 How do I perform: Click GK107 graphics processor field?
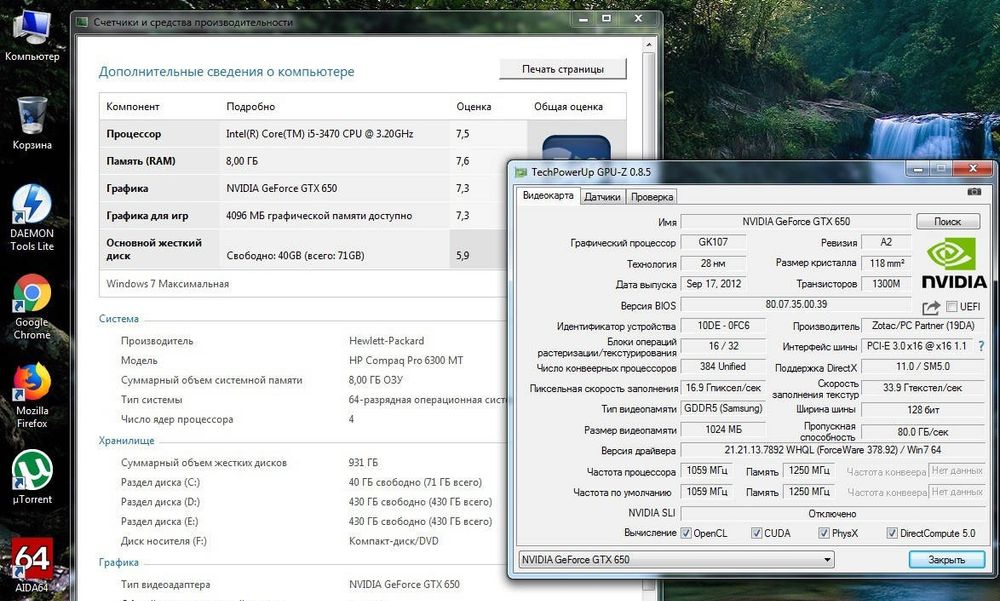coord(713,242)
